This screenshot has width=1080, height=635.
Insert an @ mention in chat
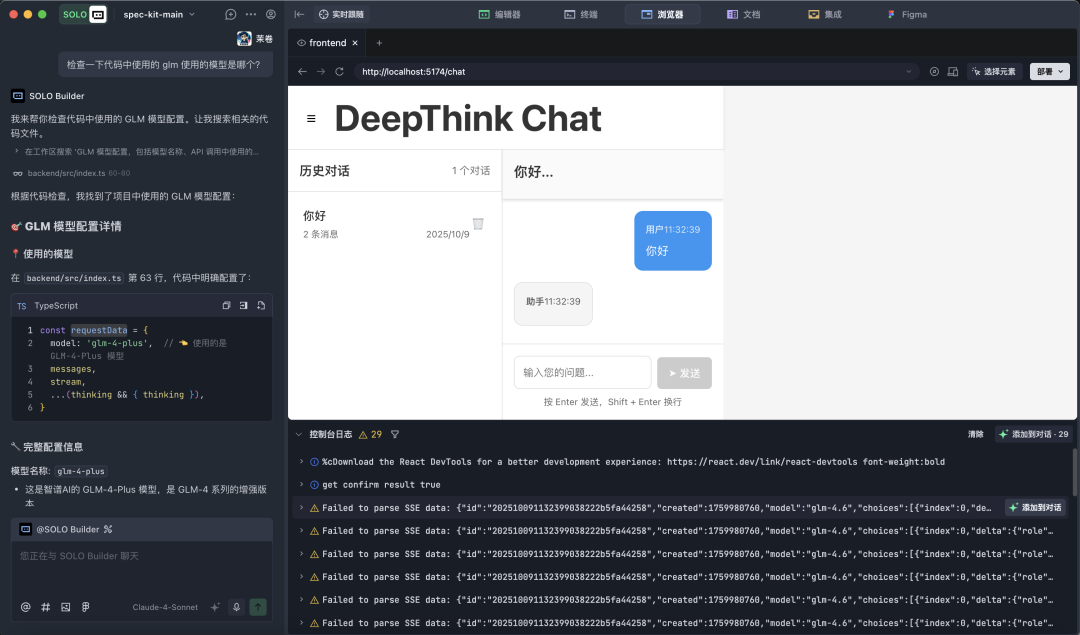click(25, 607)
